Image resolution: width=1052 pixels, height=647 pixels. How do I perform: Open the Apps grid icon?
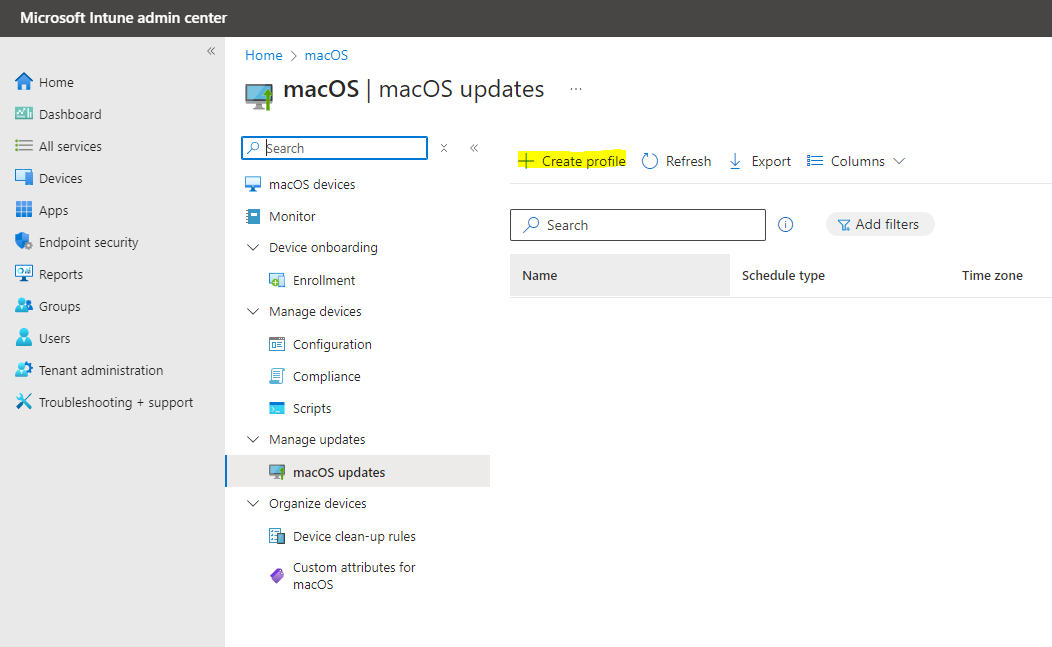click(x=23, y=209)
